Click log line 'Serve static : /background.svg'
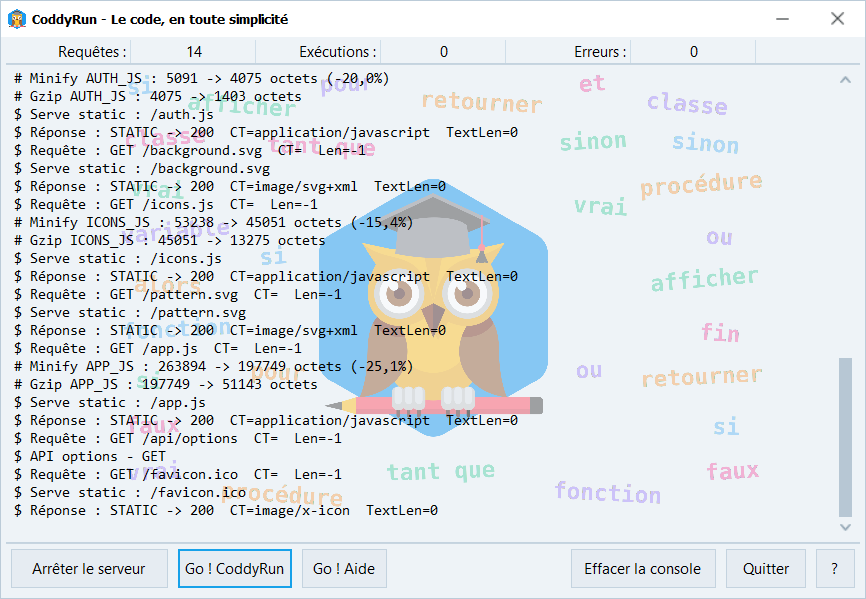The image size is (866, 599). click(x=142, y=168)
